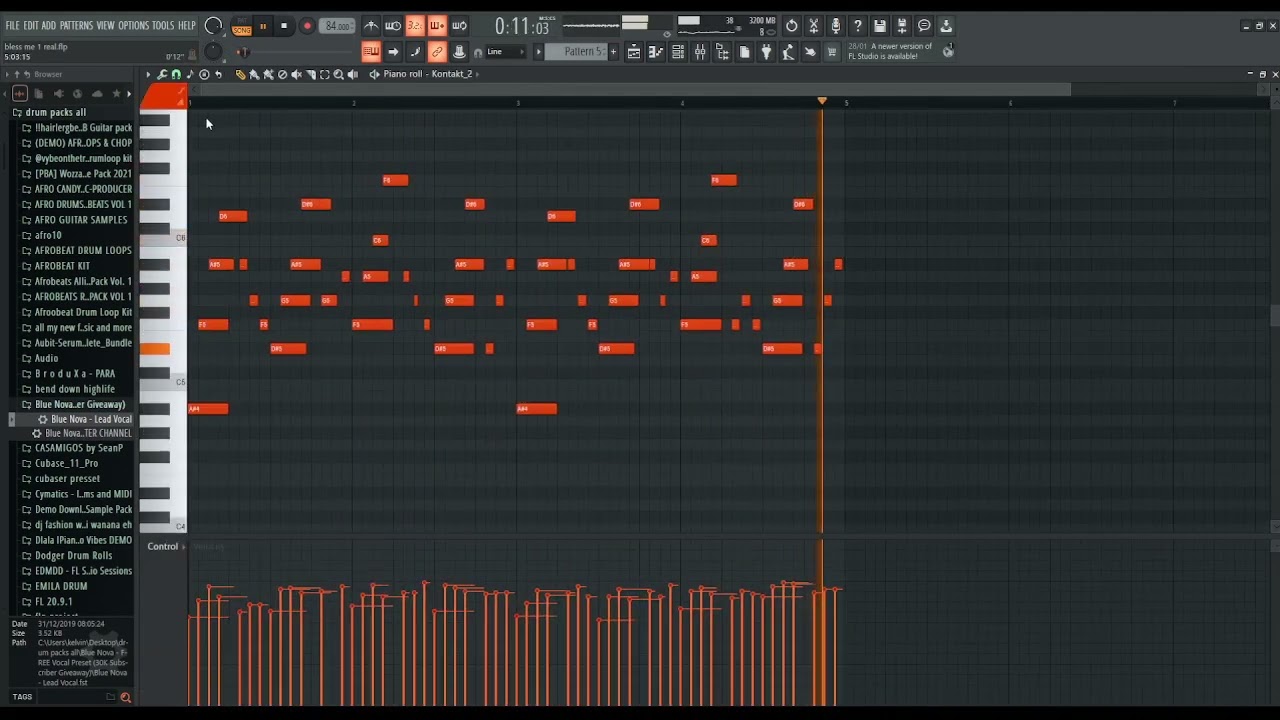The width and height of the screenshot is (1280, 720).
Task: Open the Channel rack
Action: click(678, 52)
